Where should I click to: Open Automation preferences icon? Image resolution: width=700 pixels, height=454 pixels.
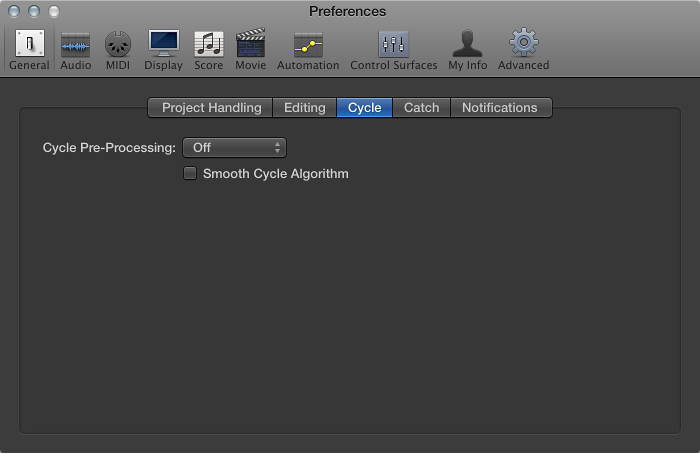308,45
